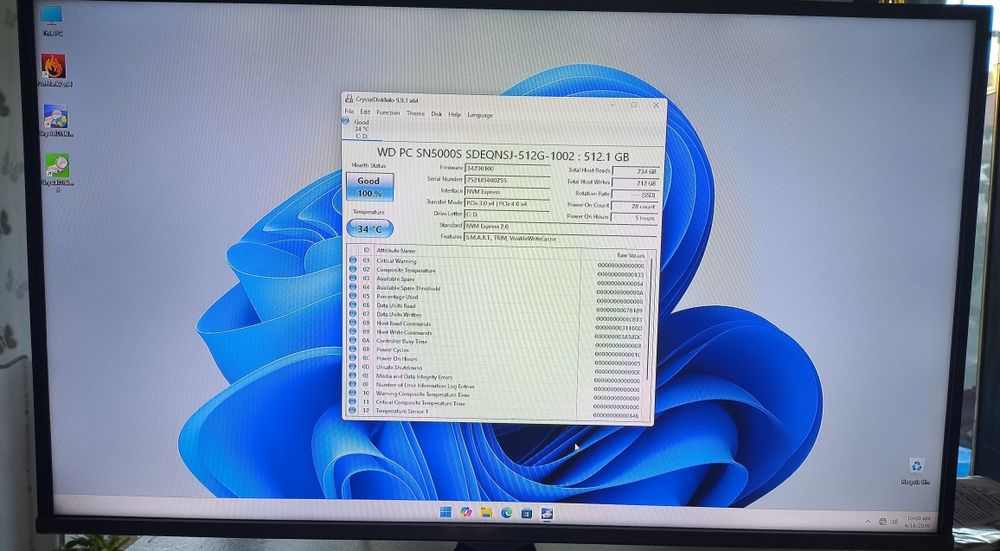Click the ID column header
Viewport: 1000px width, 551px height.
[366, 251]
